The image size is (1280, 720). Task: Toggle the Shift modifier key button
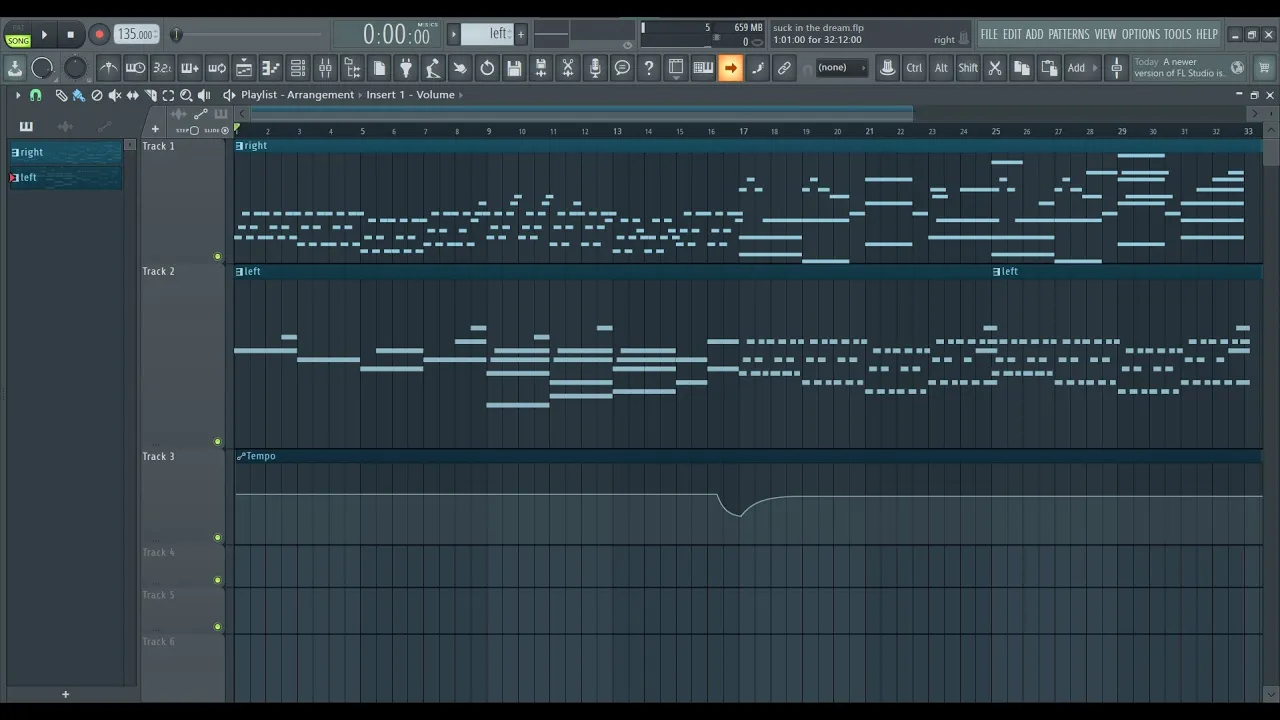pos(968,68)
